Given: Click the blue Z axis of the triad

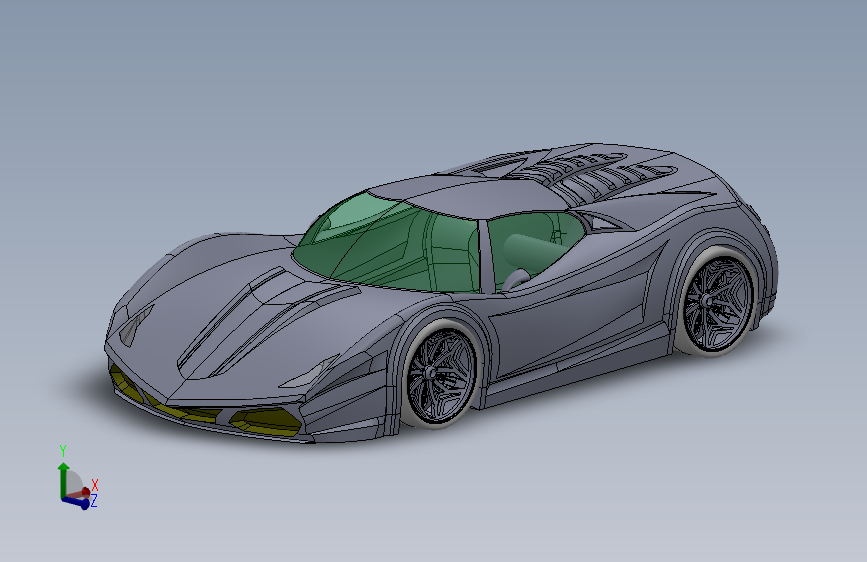Looking at the screenshot, I should (77, 502).
